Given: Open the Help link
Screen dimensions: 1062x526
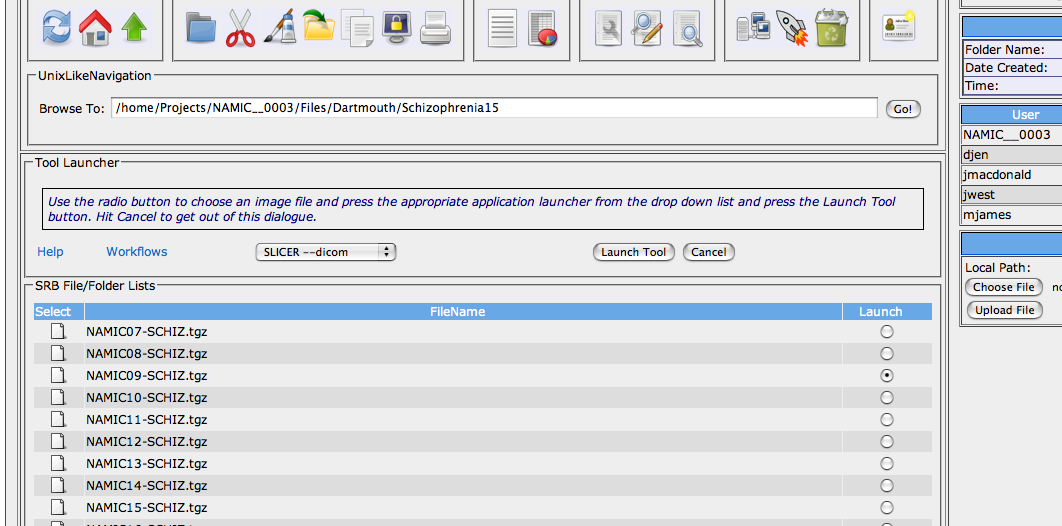Looking at the screenshot, I should tap(50, 252).
